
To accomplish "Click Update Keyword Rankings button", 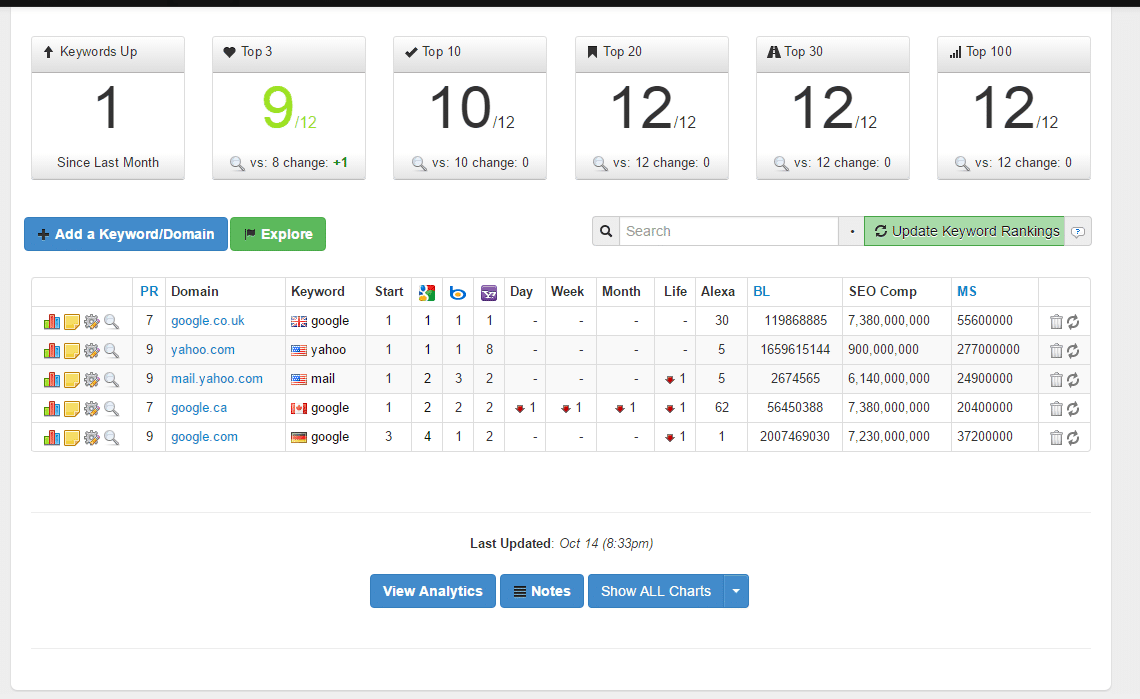I will click(x=965, y=231).
